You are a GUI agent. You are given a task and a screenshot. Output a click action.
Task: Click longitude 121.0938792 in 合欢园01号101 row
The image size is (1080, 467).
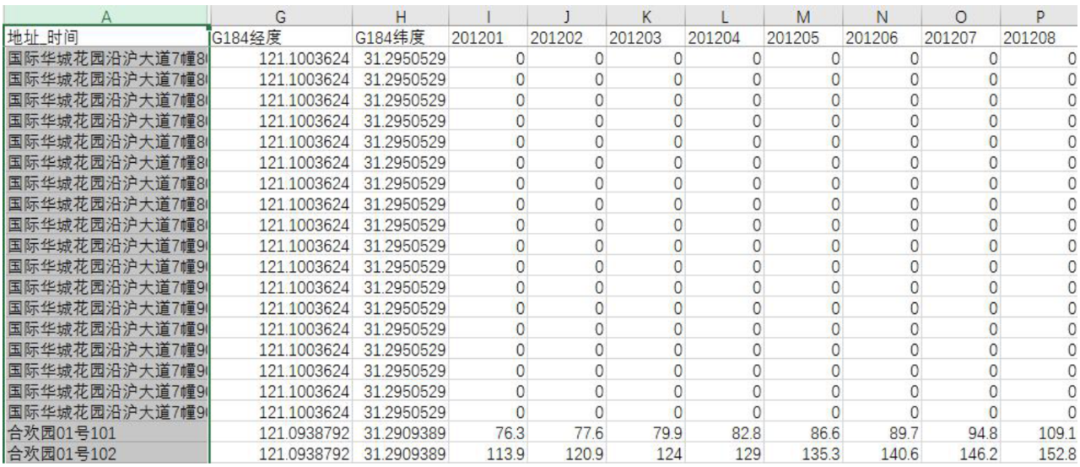tap(280, 433)
